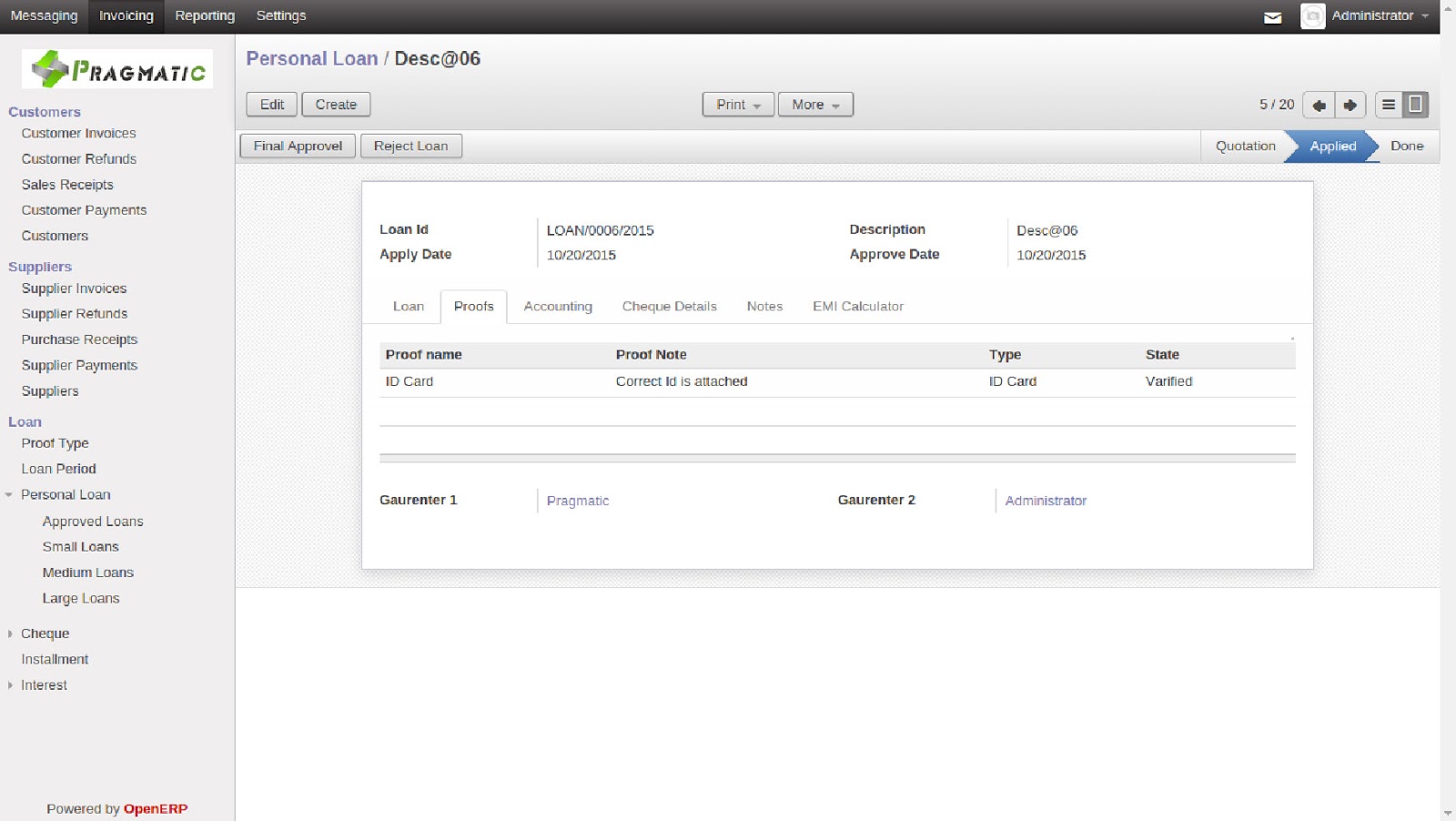Click the scrollbar down arrow
This screenshot has height=821, width=1456.
click(1448, 813)
